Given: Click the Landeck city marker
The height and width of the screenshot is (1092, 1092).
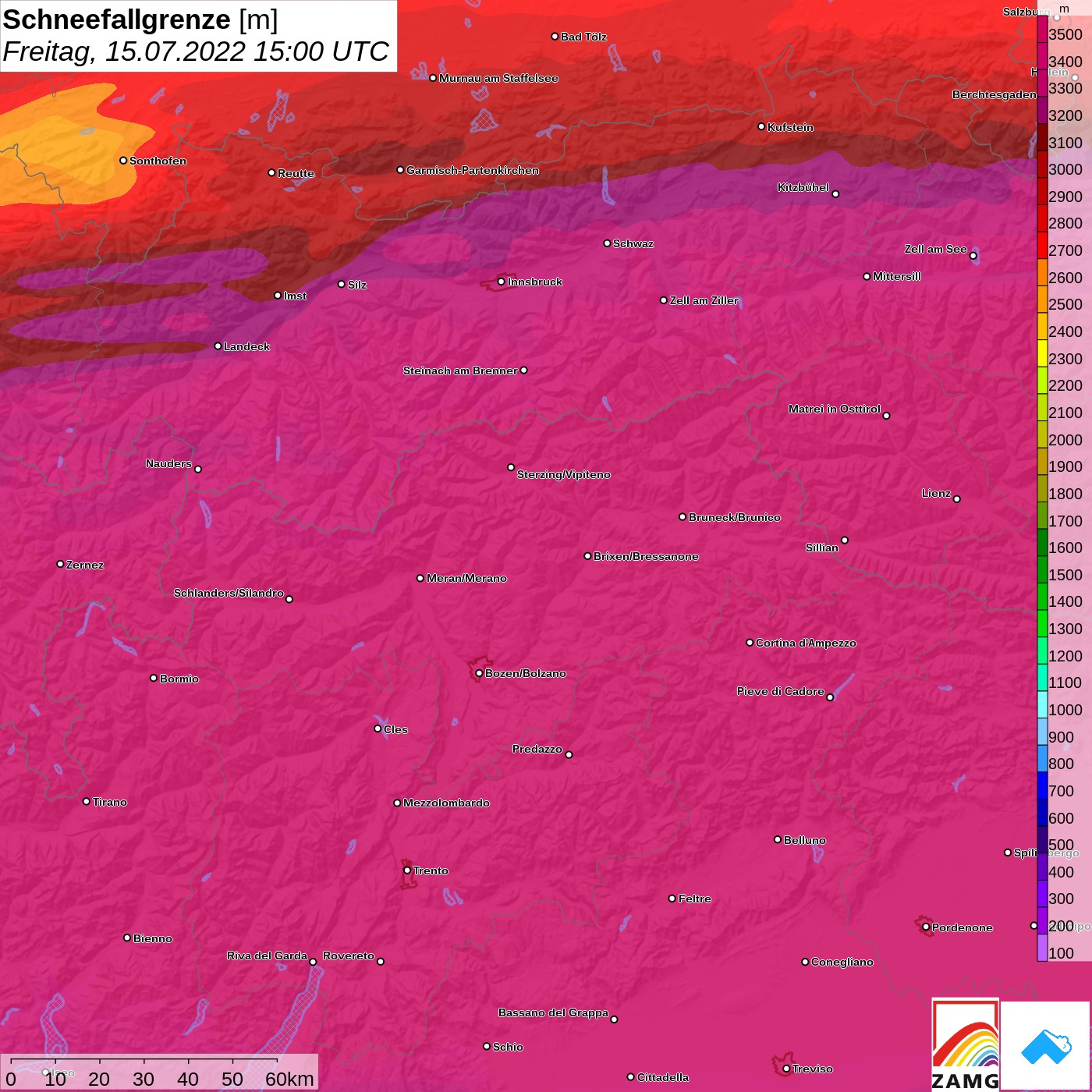Looking at the screenshot, I should click(218, 346).
